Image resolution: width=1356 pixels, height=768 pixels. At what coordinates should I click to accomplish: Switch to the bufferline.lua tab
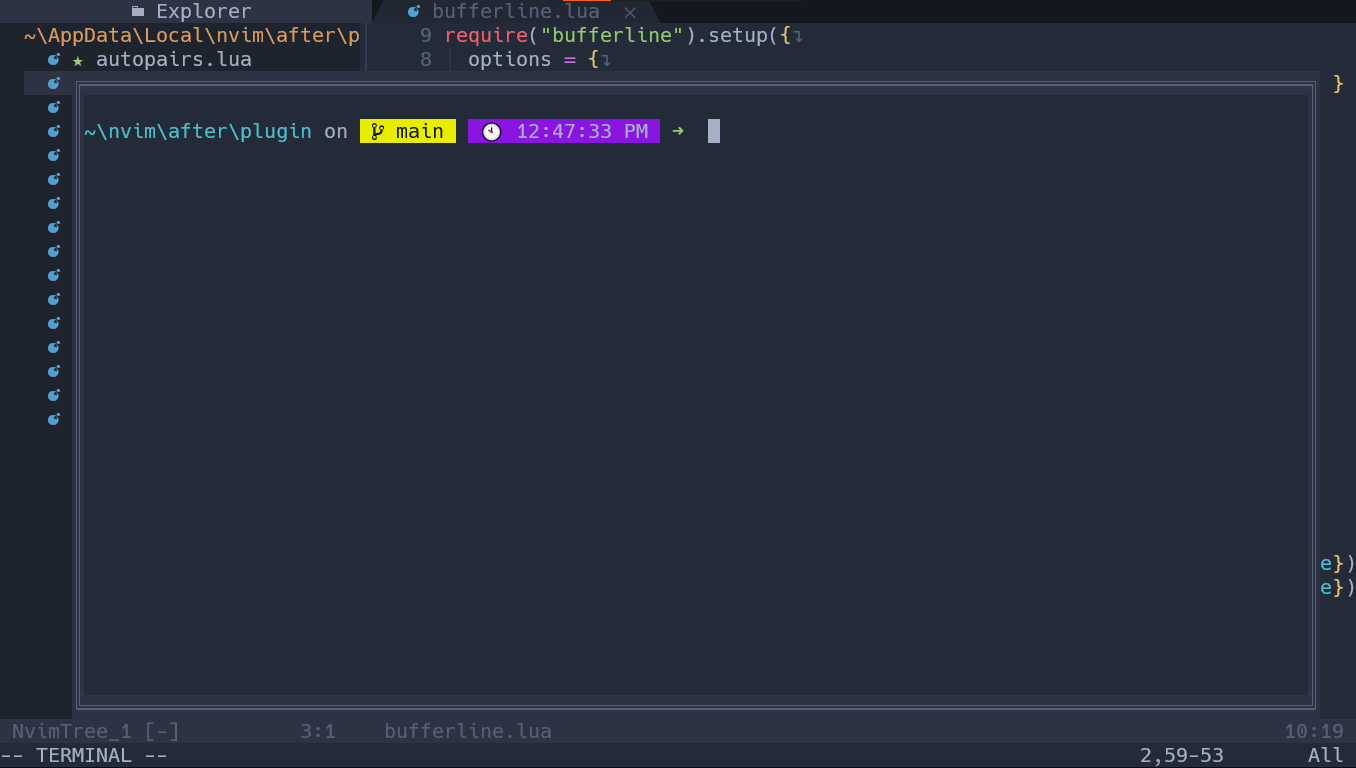point(515,12)
